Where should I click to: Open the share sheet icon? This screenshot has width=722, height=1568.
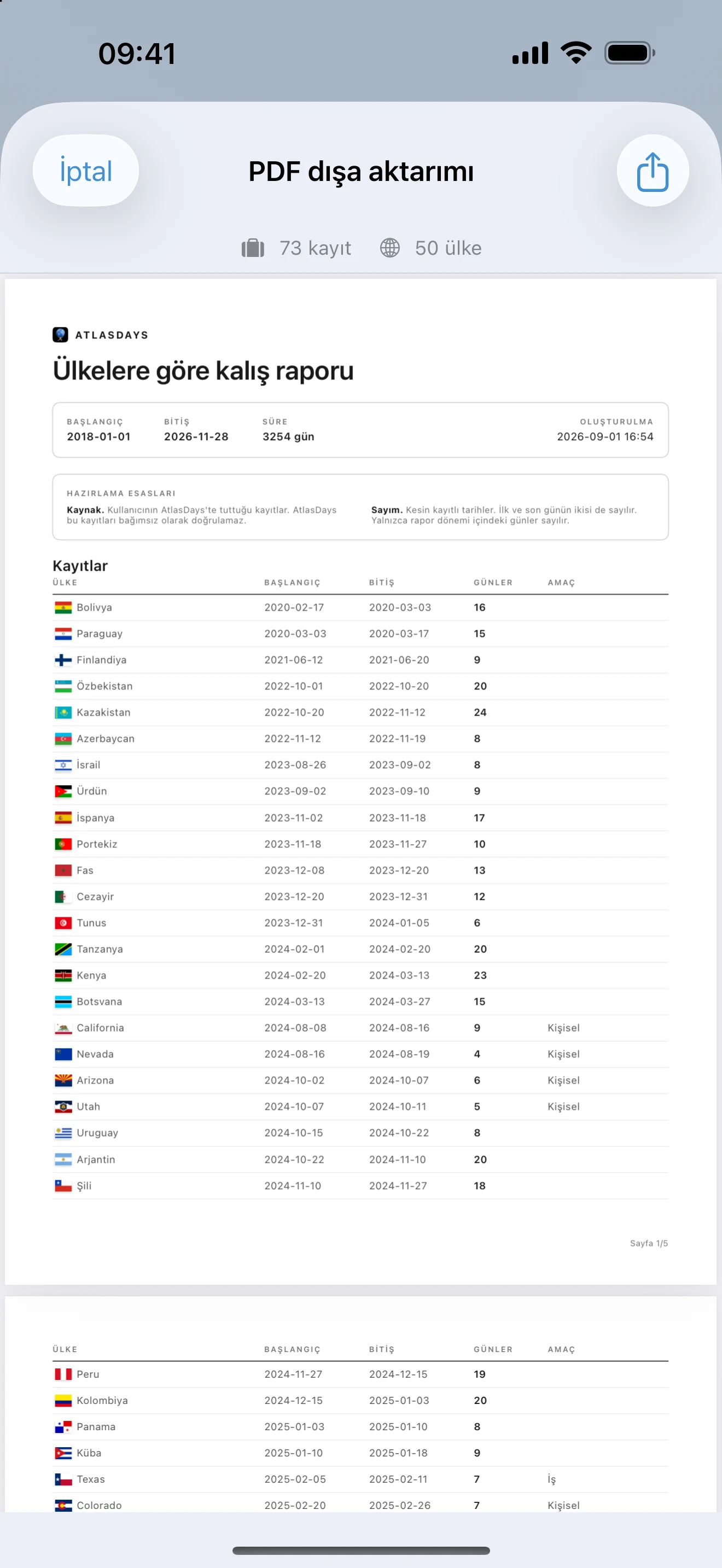pyautogui.click(x=653, y=171)
